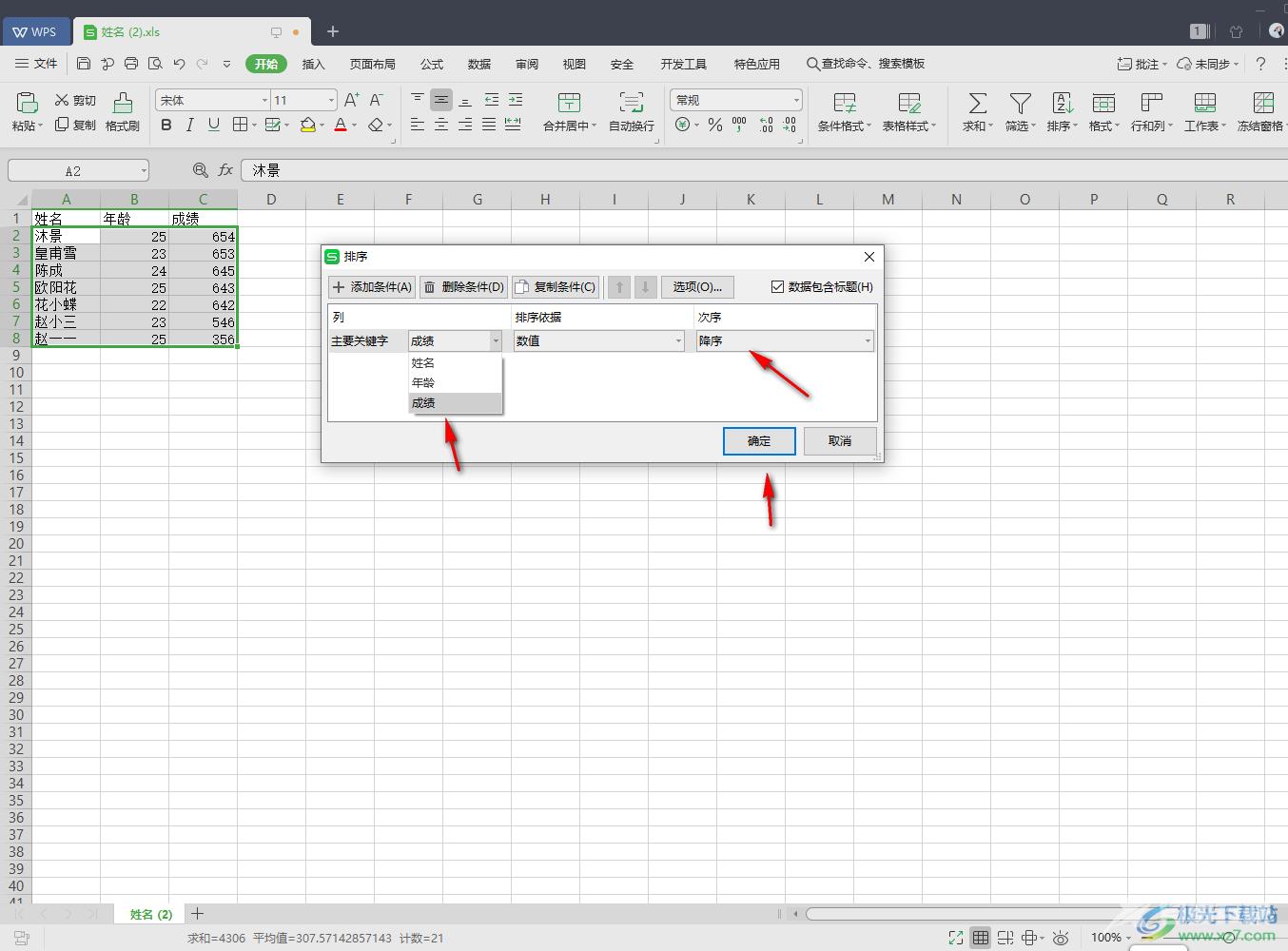Switch to the 公式 tab
Image resolution: width=1288 pixels, height=951 pixels.
(x=432, y=64)
